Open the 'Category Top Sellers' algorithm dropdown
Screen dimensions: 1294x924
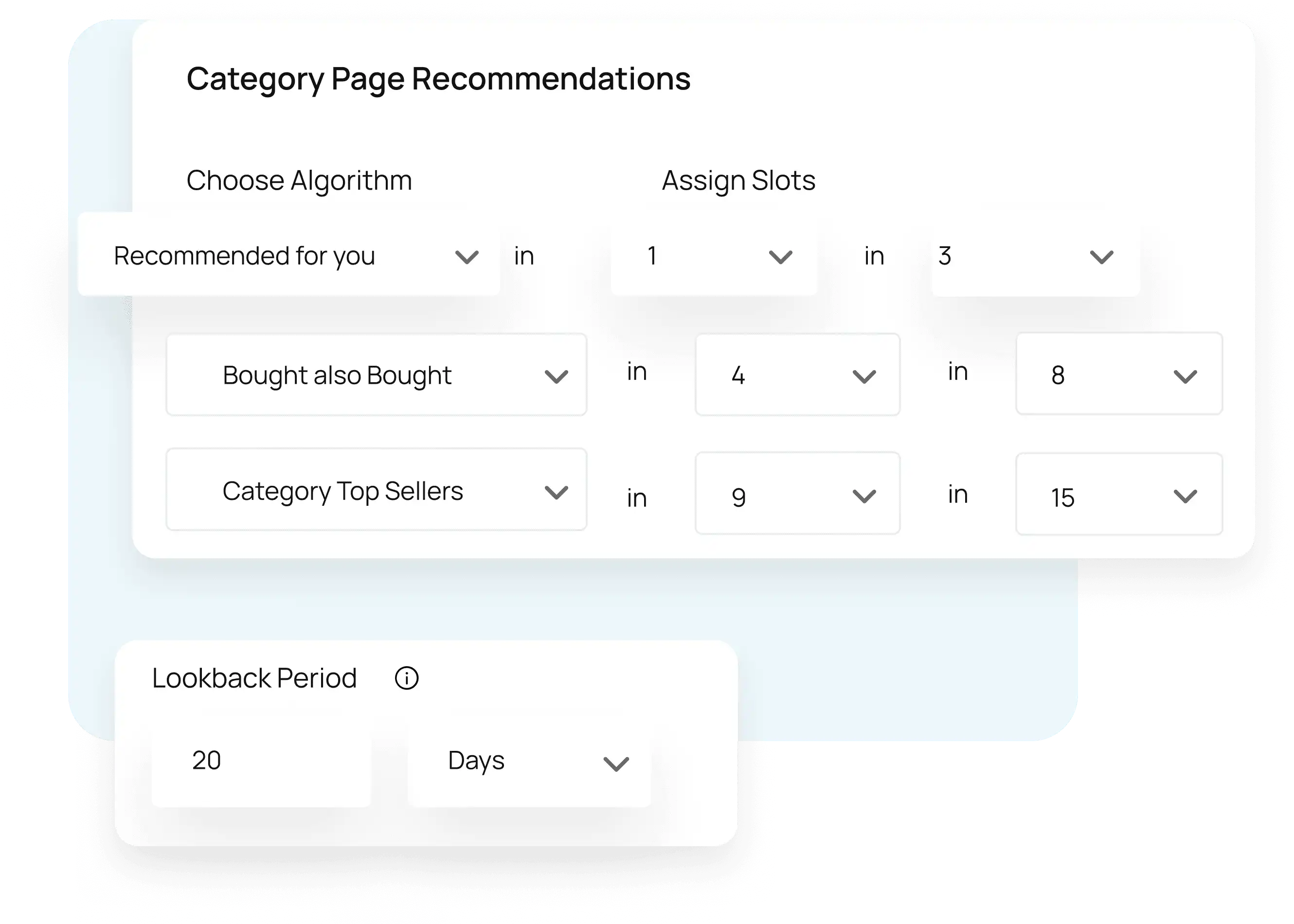pyautogui.click(x=376, y=490)
